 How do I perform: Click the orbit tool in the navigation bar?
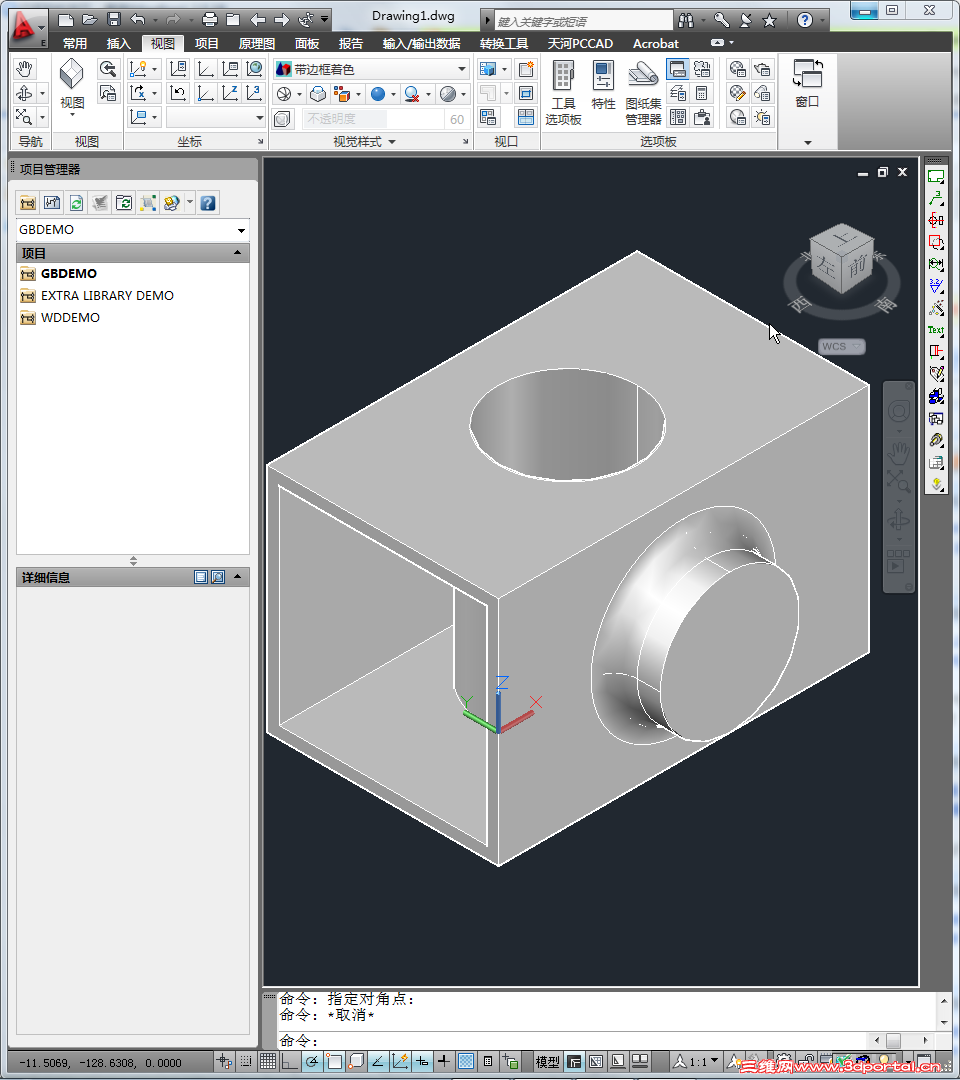point(898,520)
